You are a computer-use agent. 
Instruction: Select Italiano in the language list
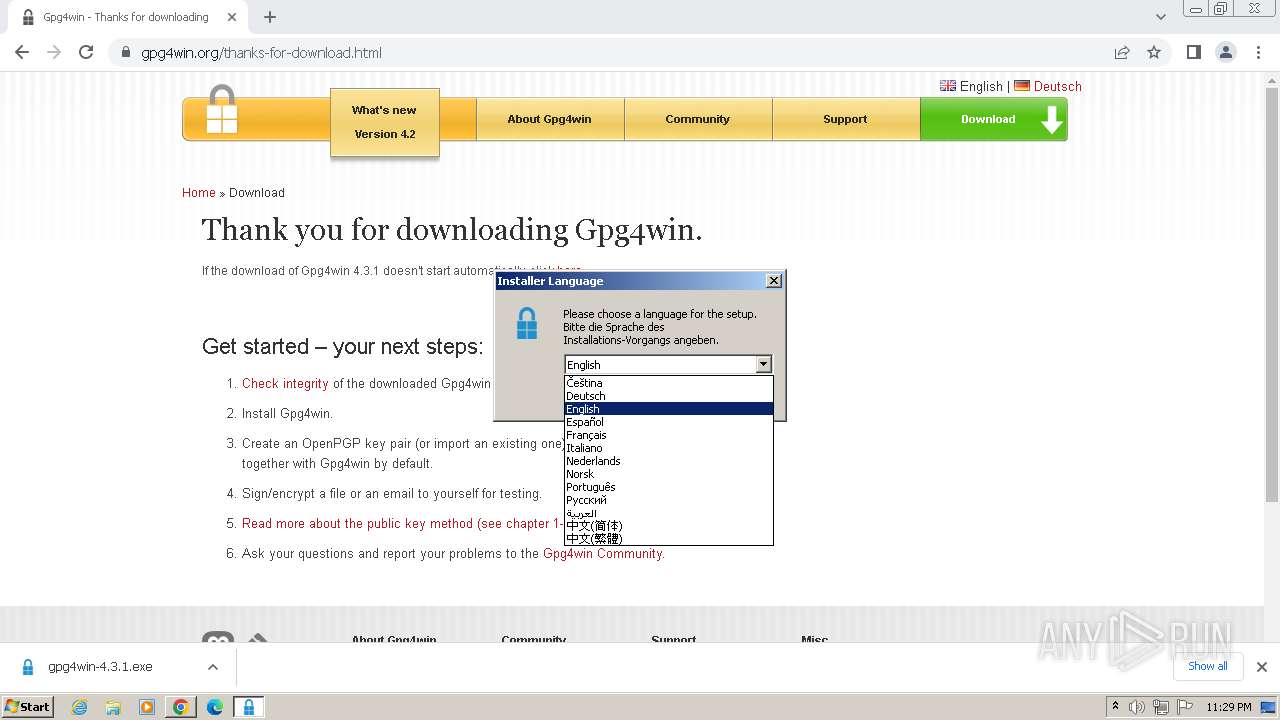(669, 448)
